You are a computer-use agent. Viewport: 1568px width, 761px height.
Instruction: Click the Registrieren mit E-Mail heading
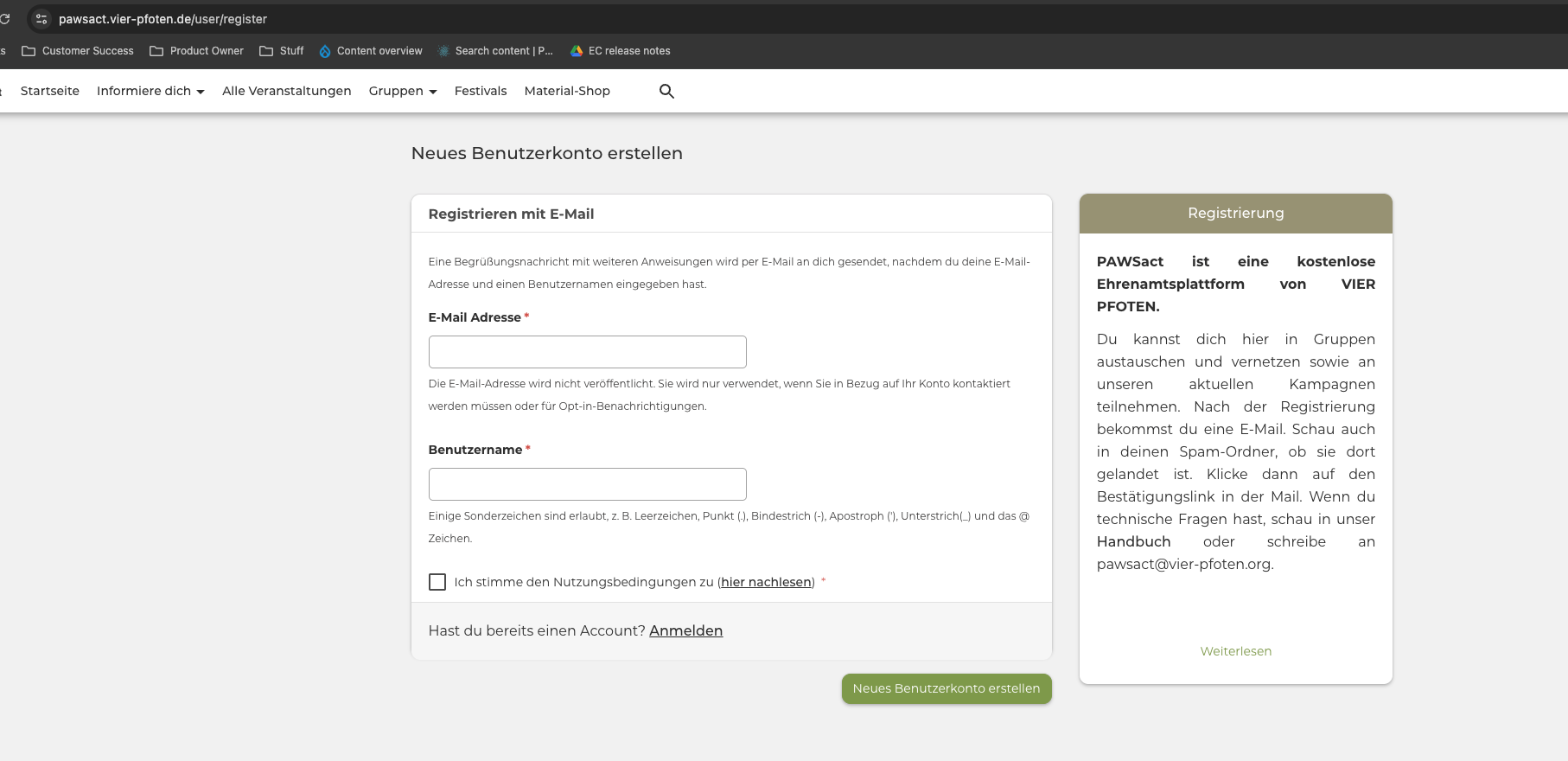[x=511, y=214]
